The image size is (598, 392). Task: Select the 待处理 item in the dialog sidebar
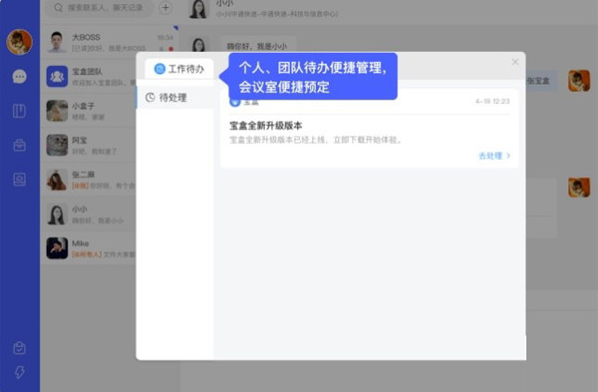[x=175, y=98]
